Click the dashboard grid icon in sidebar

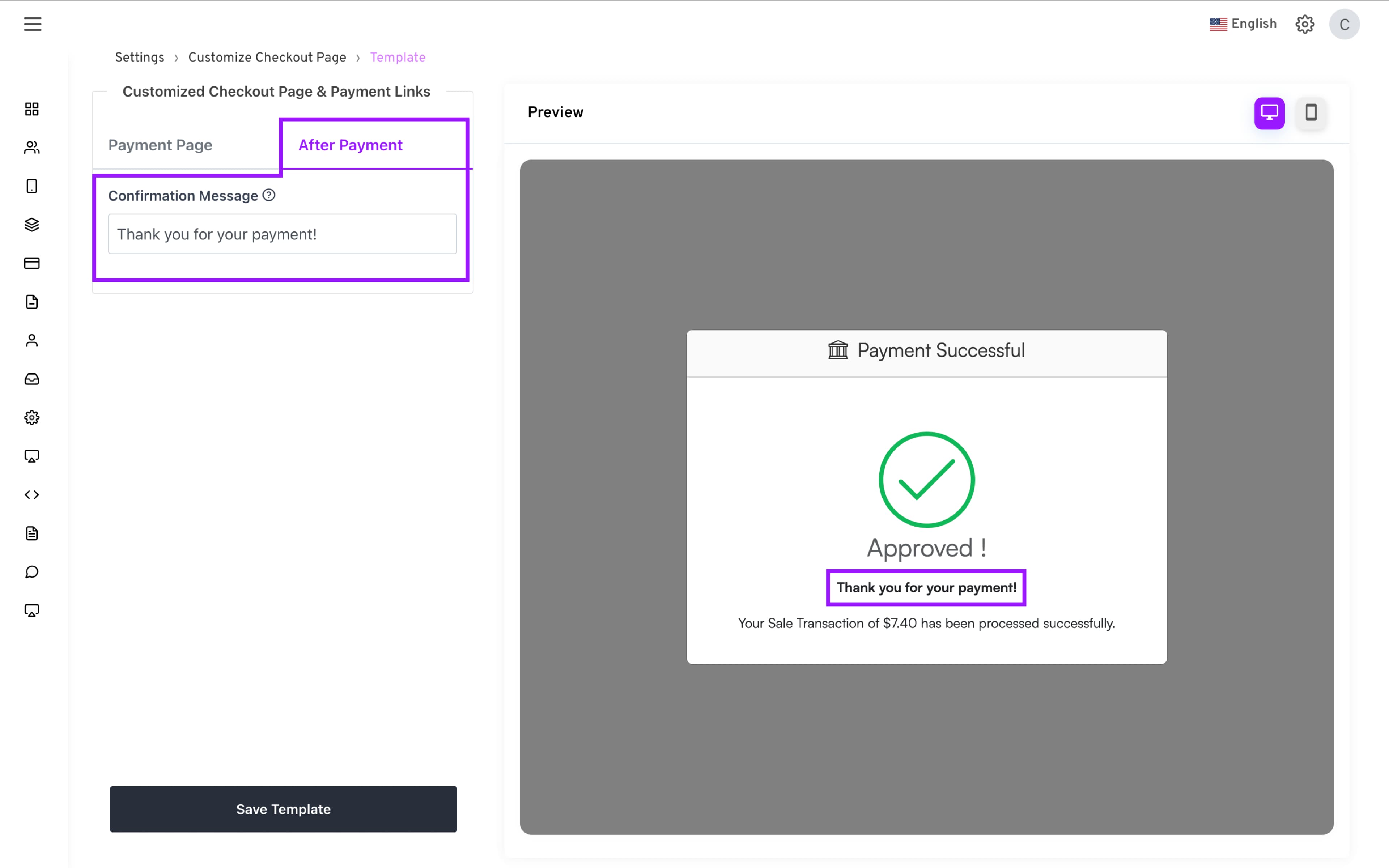[x=32, y=109]
